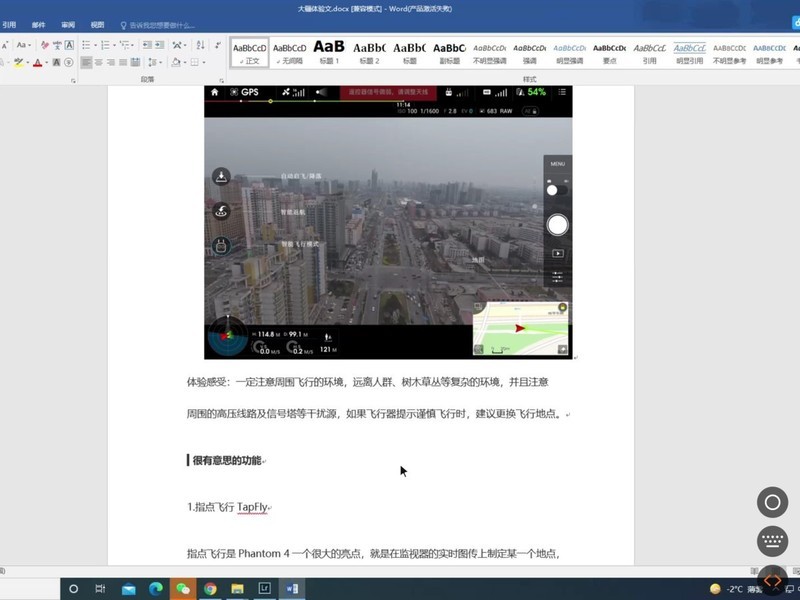Pick the yellow text highlight color swatch
This screenshot has width=800, height=600.
point(19,63)
